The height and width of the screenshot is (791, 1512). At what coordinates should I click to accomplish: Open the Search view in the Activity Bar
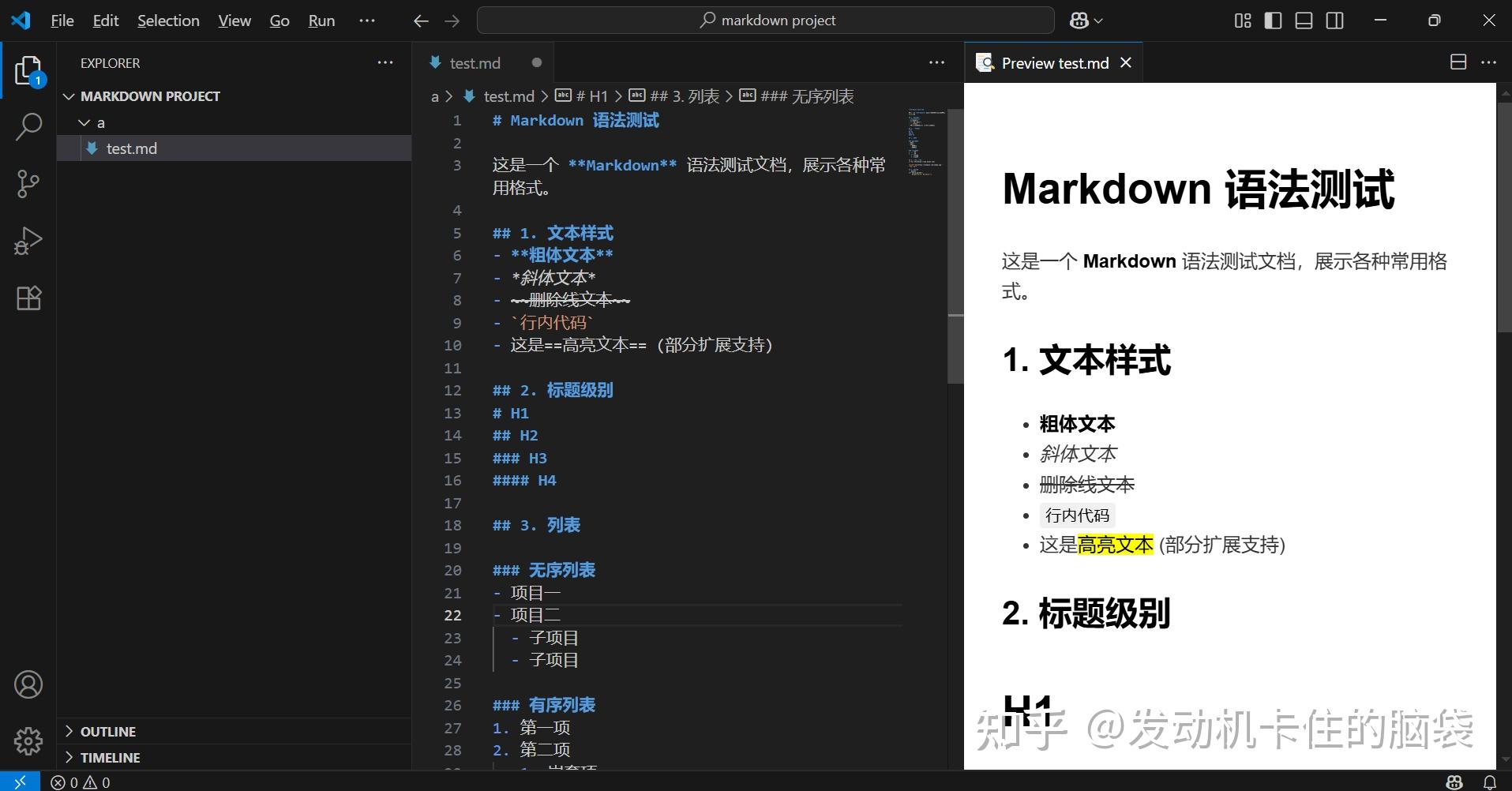click(28, 126)
